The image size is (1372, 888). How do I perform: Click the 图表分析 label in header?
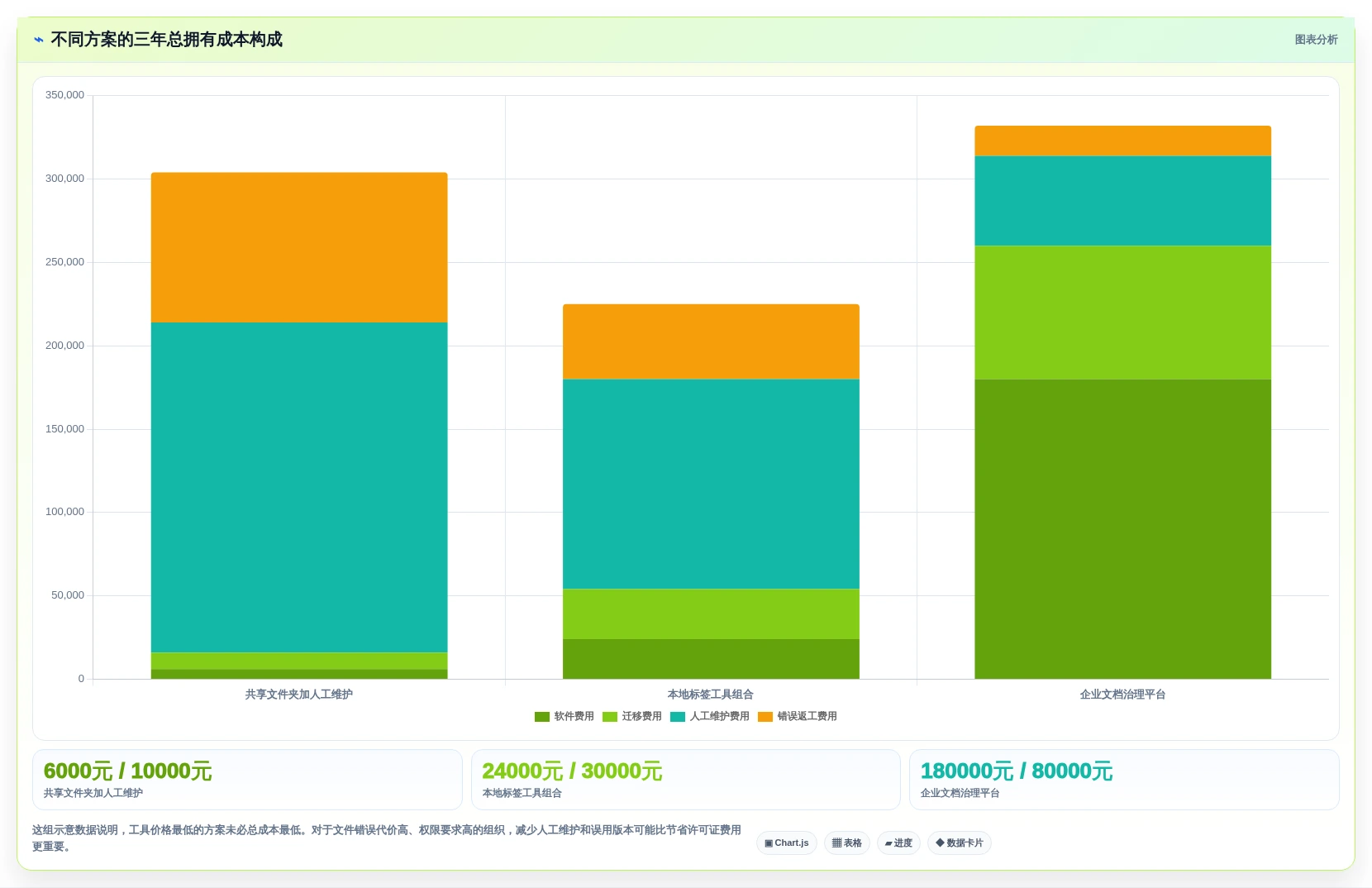pyautogui.click(x=1316, y=40)
